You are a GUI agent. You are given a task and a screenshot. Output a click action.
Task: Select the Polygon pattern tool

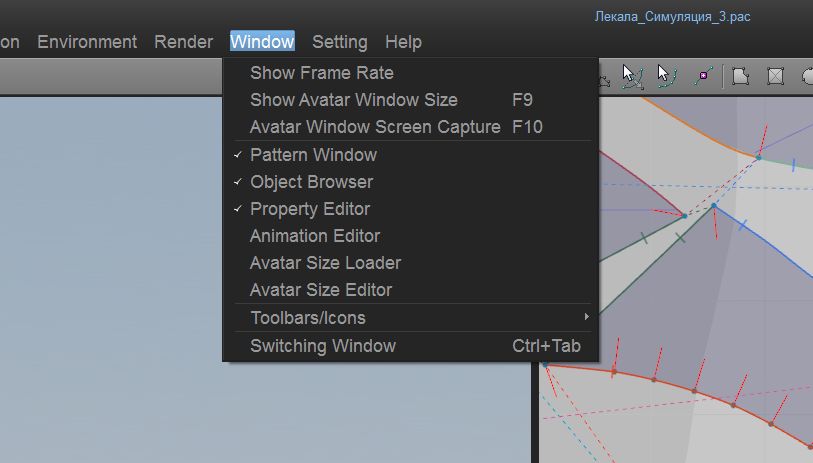click(x=741, y=76)
